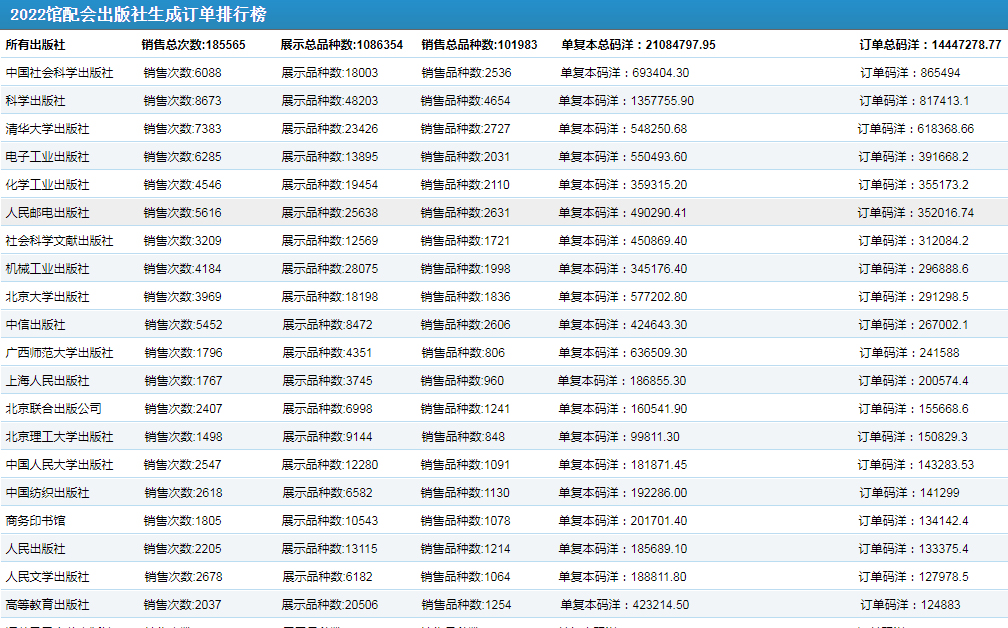Open 机械工业出版社 publisher entry

(x=47, y=269)
